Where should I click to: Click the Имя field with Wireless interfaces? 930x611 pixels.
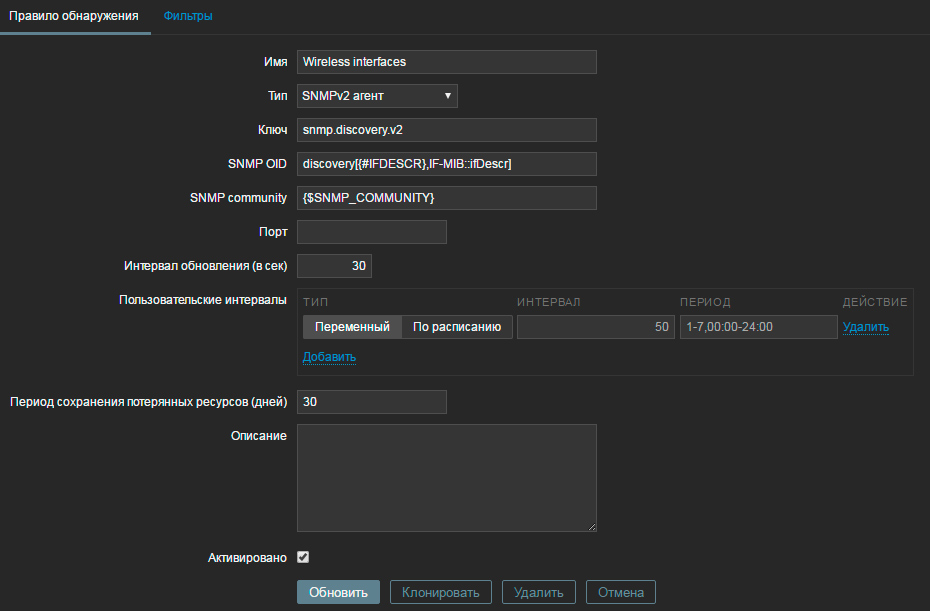[x=446, y=62]
